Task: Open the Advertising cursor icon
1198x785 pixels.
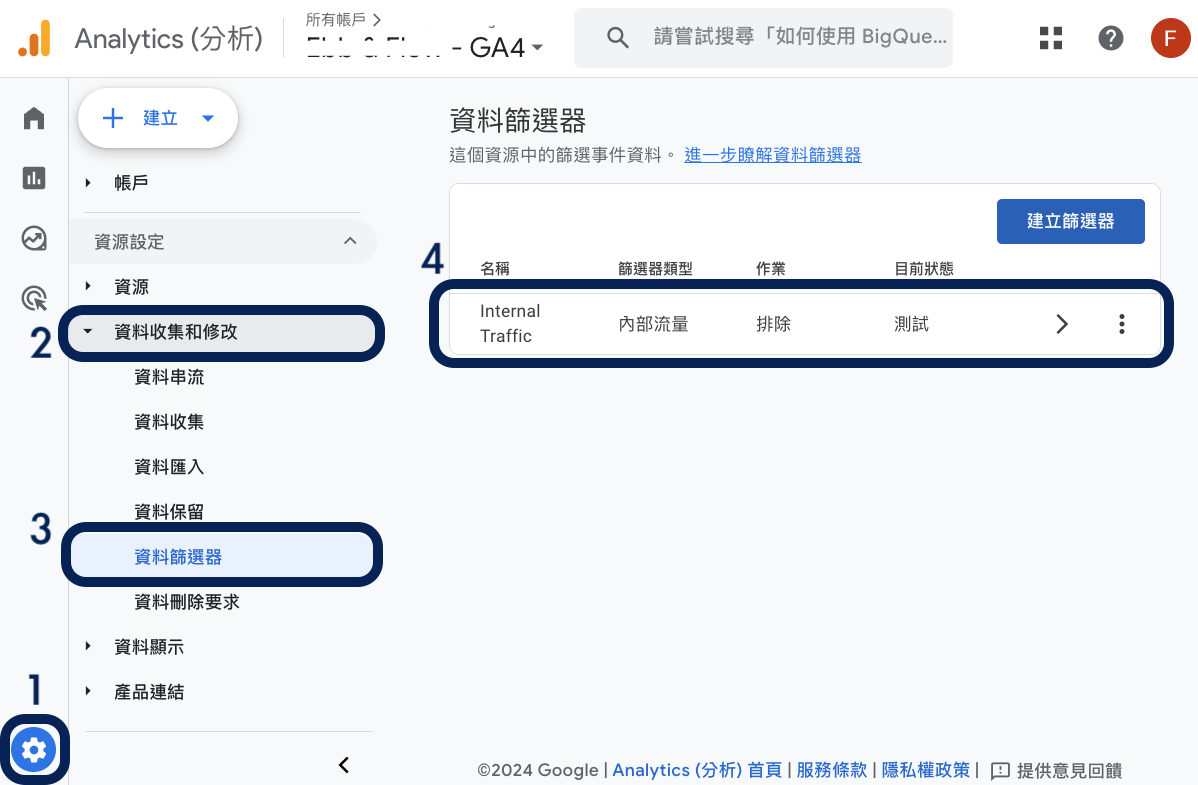Action: tap(34, 298)
